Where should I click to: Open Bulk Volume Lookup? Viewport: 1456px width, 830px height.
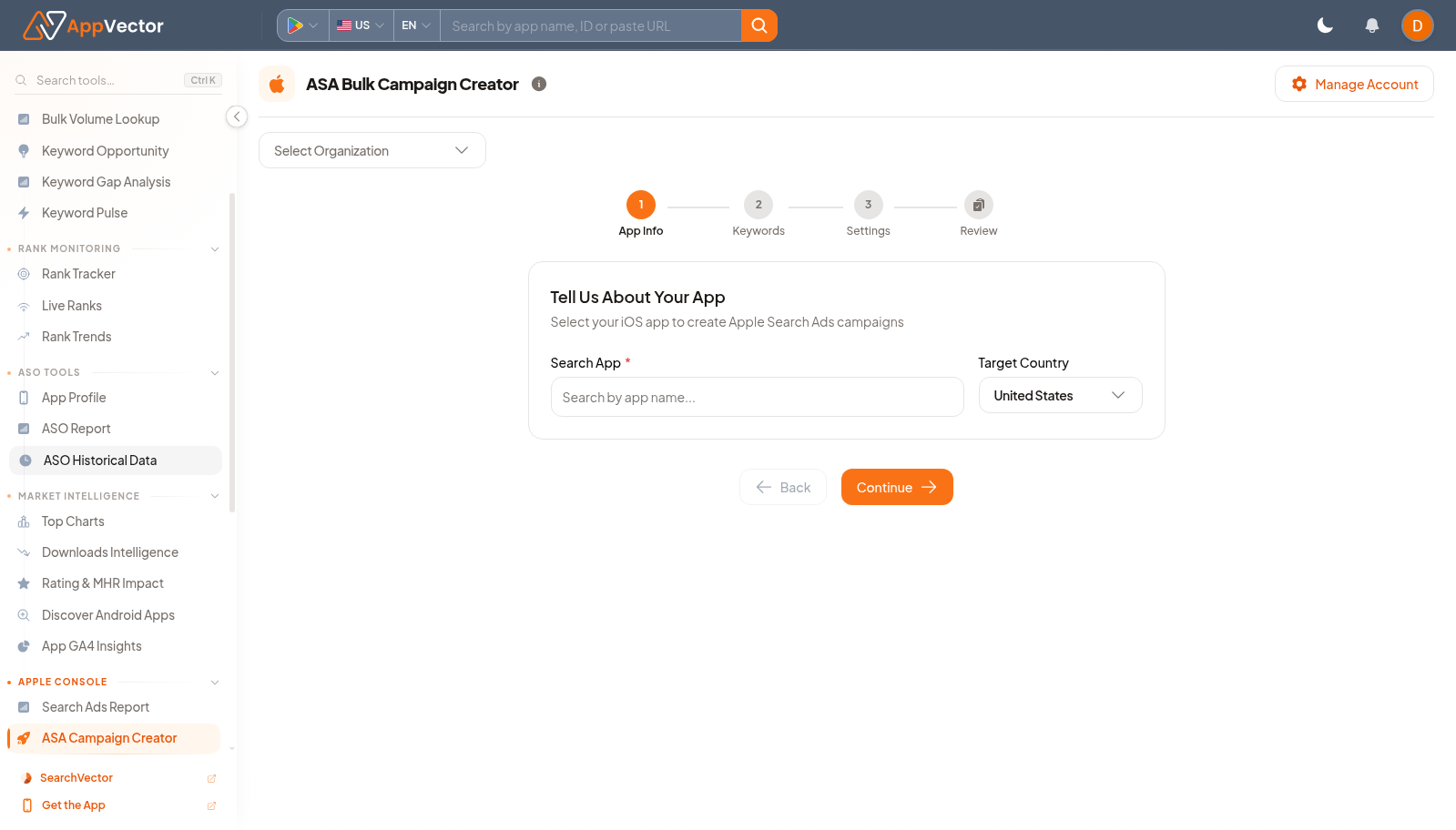(100, 119)
